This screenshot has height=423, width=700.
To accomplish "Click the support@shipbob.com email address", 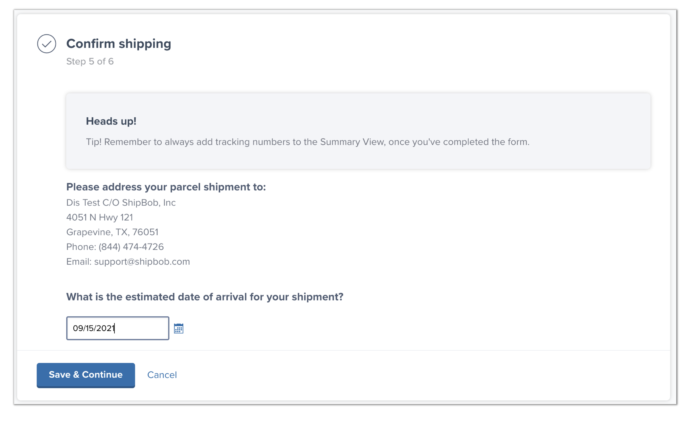I will click(140, 262).
